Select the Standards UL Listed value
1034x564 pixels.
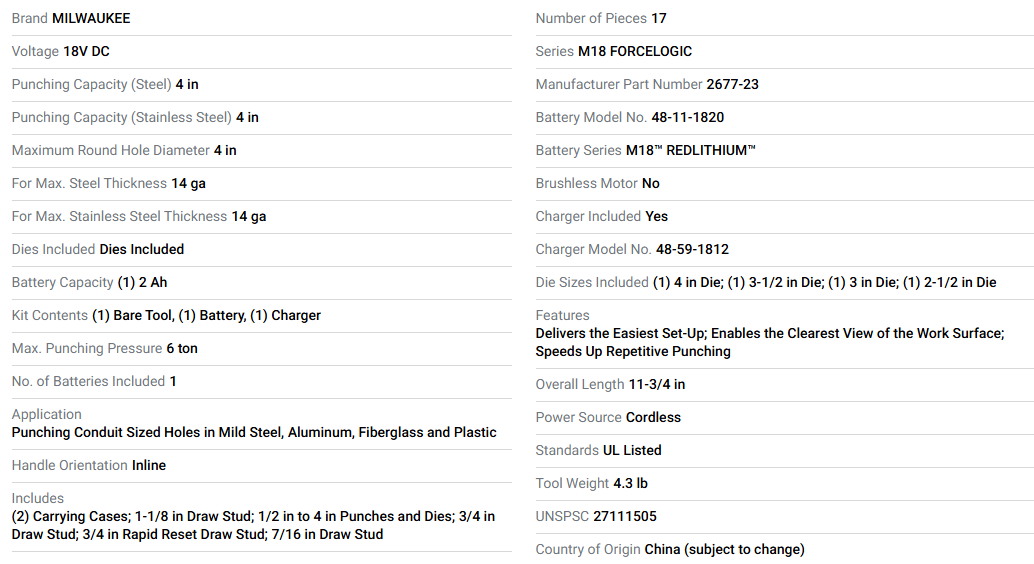pos(632,451)
